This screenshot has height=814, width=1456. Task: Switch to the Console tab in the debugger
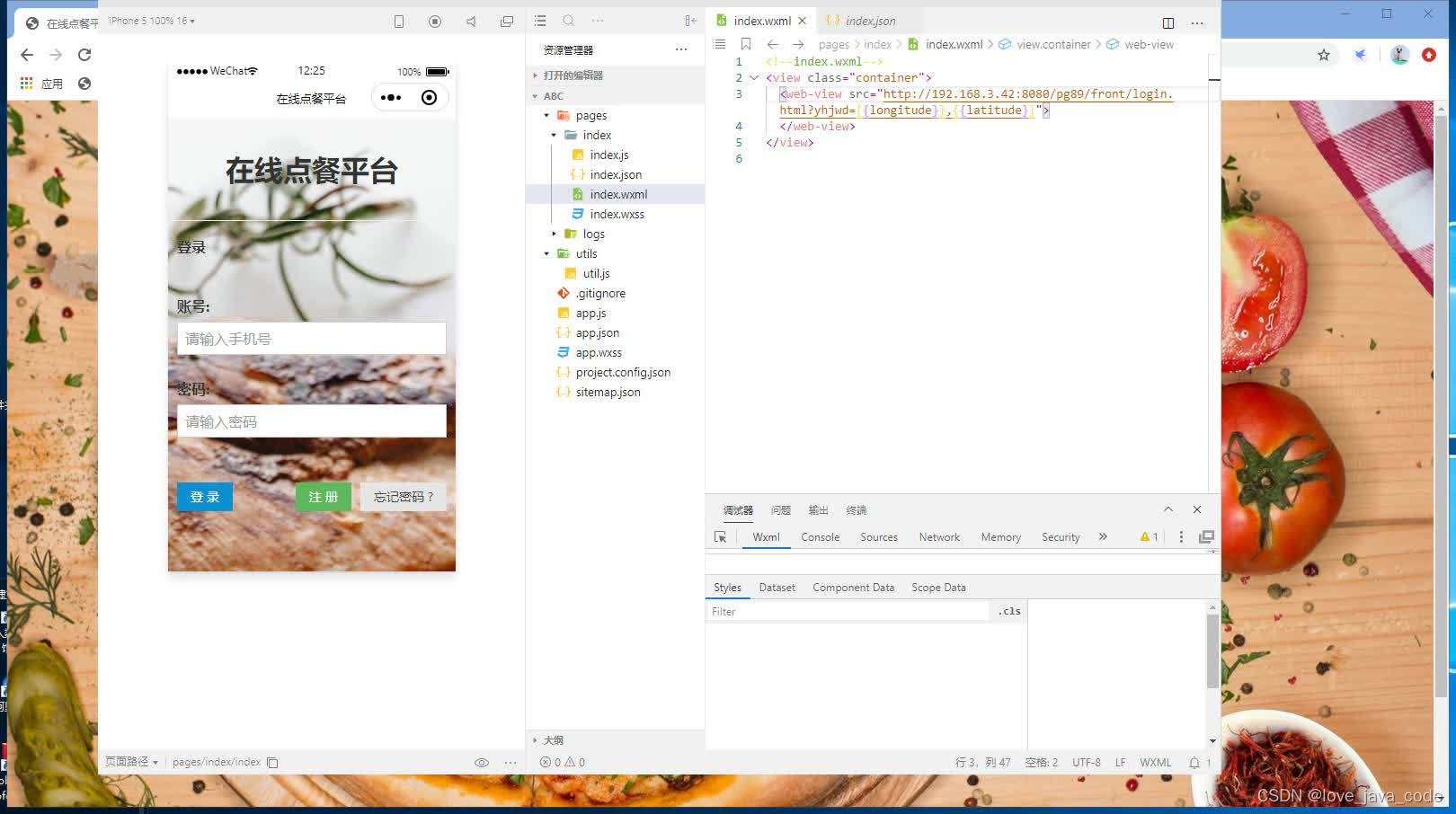[819, 536]
